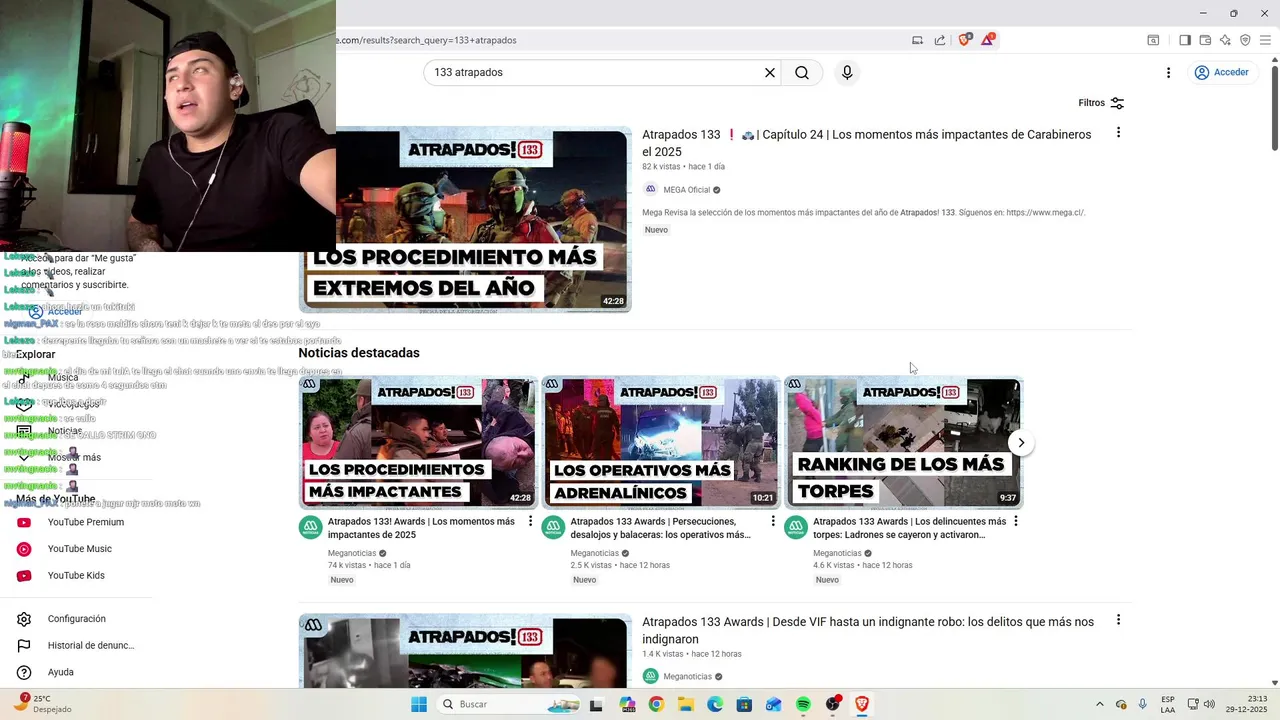Open Historial de denuncias in sidebar
This screenshot has height=720, width=1280.
[76, 646]
